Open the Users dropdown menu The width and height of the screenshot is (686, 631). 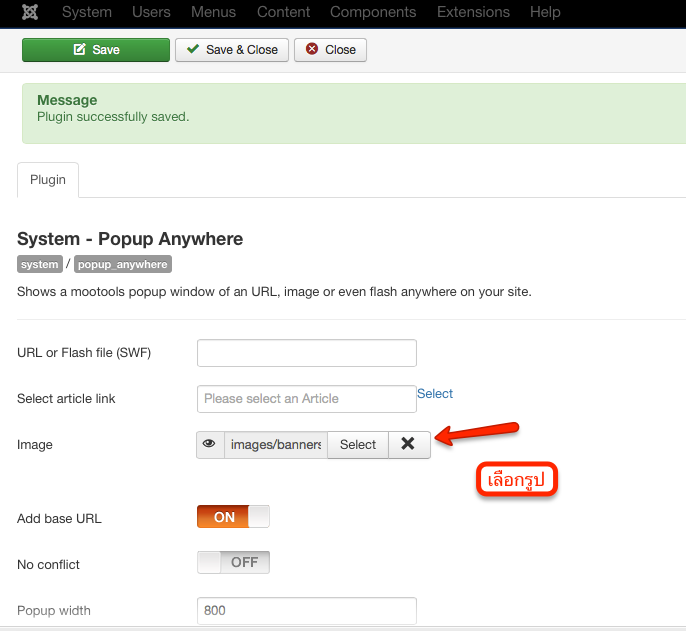(151, 12)
